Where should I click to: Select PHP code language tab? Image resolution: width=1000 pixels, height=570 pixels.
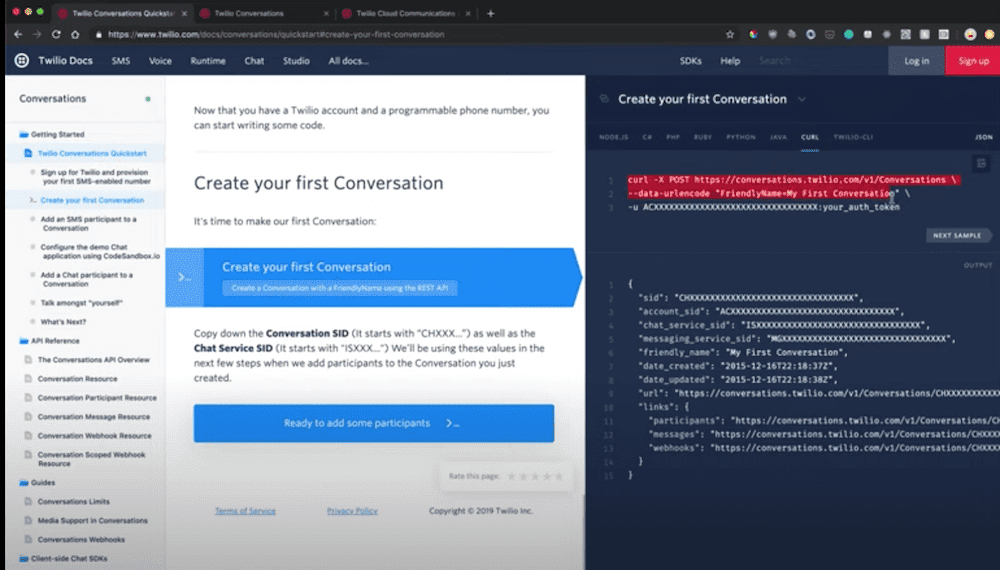coord(673,137)
